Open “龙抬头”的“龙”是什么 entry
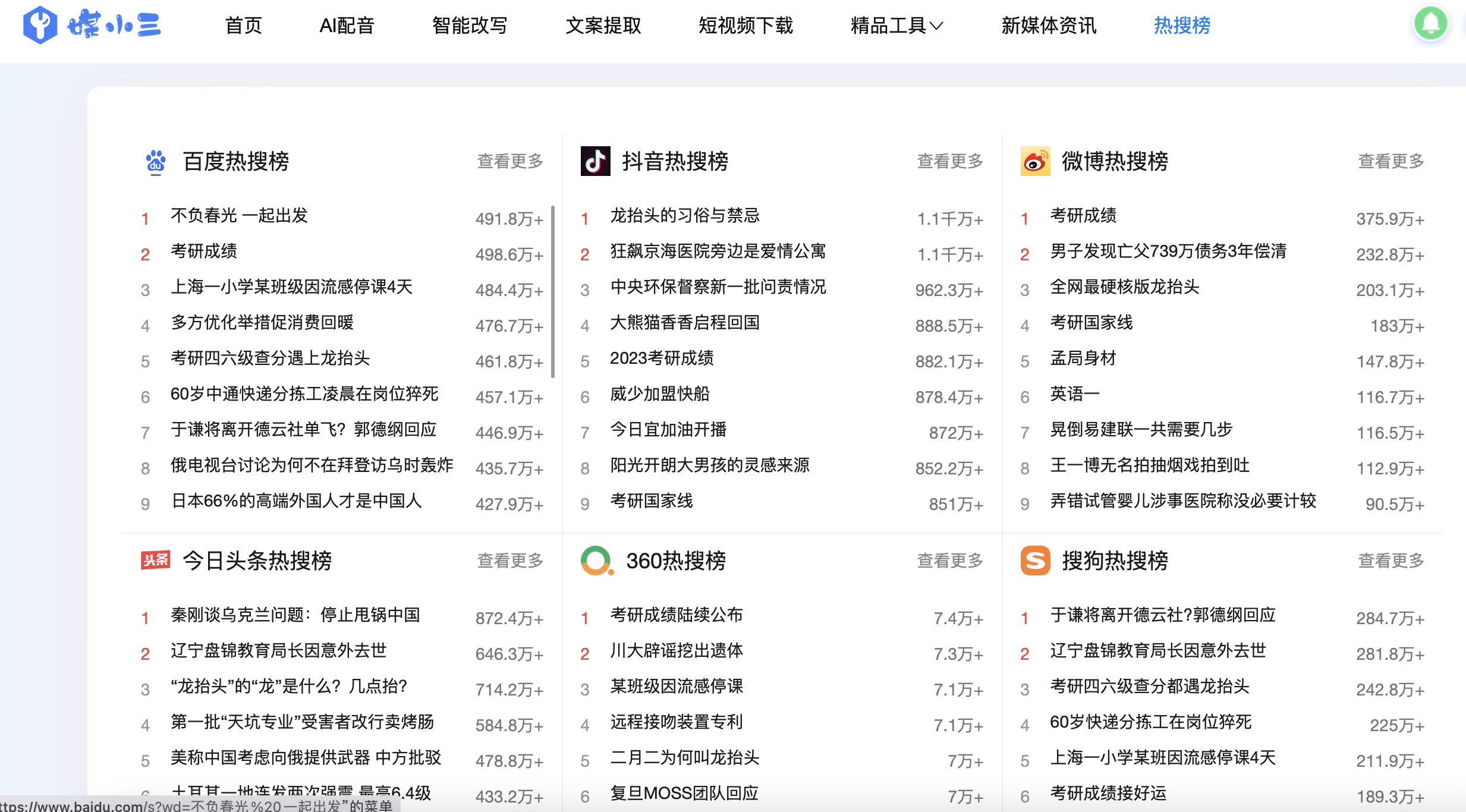 click(x=289, y=686)
